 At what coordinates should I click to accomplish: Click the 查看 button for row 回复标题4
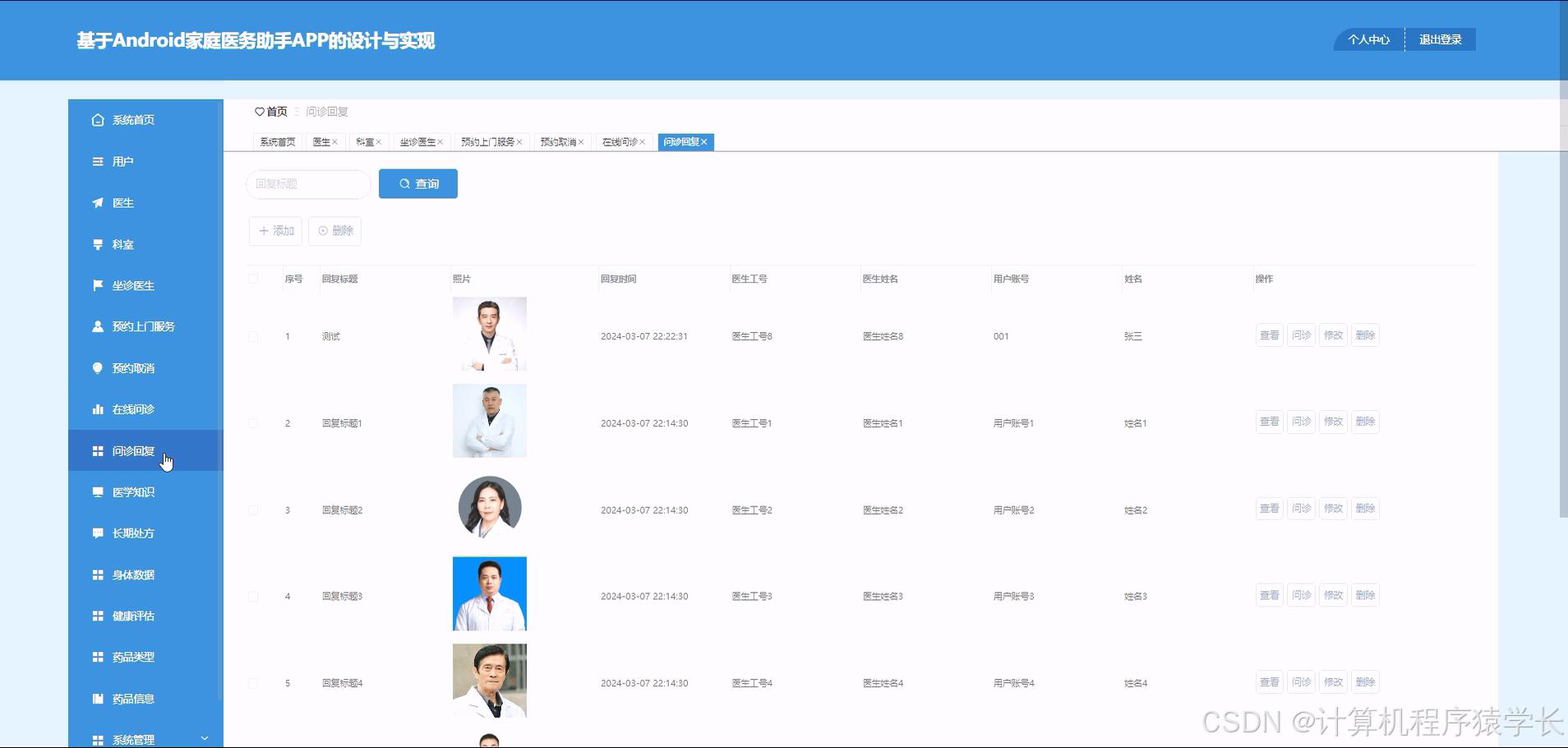(x=1270, y=682)
